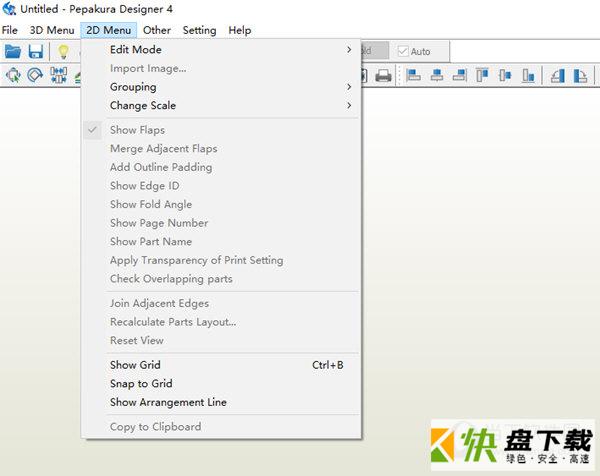Click the align parts horizontal center icon
The width and height of the screenshot is (600, 476).
point(437,75)
